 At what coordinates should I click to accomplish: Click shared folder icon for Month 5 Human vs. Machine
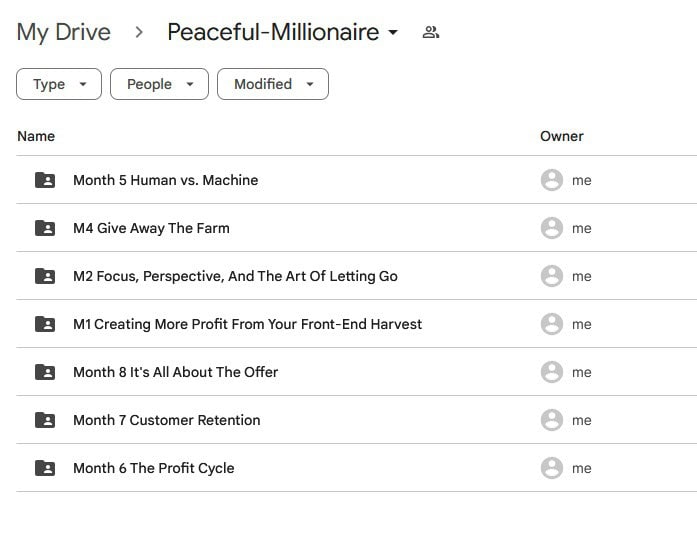pyautogui.click(x=45, y=180)
